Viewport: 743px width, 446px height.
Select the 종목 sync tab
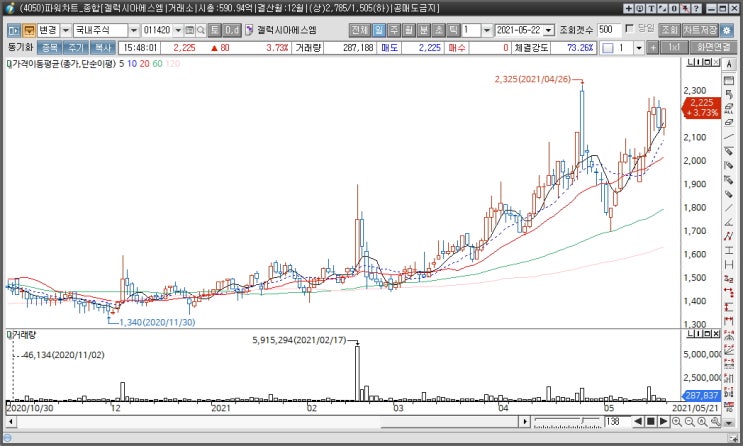49,47
